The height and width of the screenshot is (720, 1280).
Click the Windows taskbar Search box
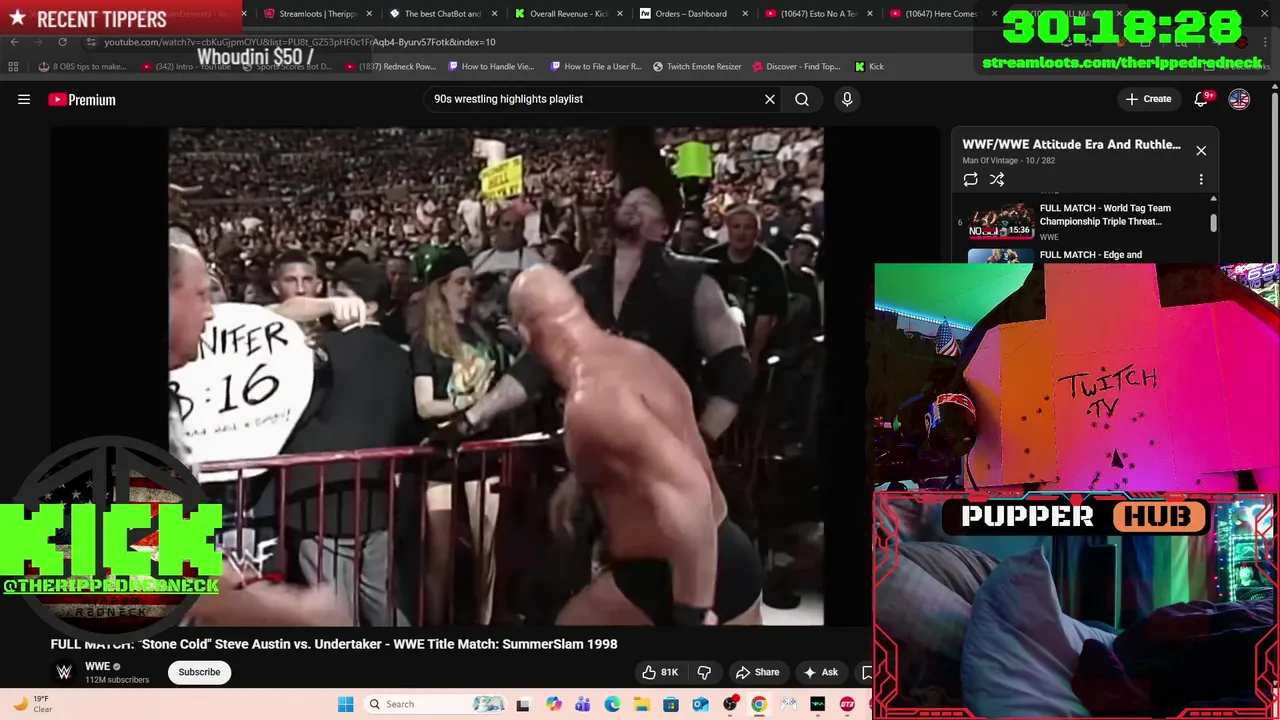pyautogui.click(x=435, y=704)
